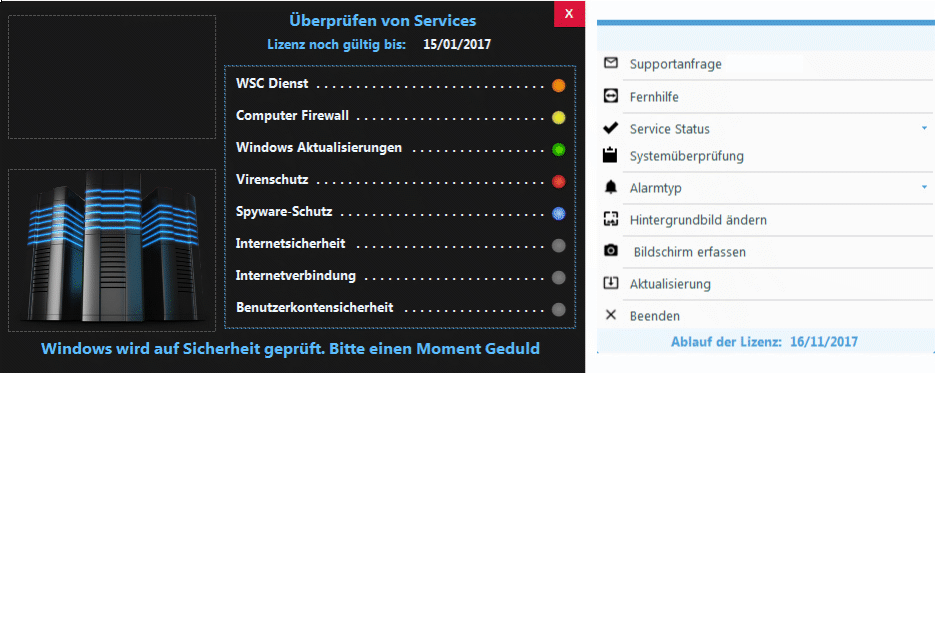Click the server rack image
This screenshot has width=935, height=620.
[112, 250]
